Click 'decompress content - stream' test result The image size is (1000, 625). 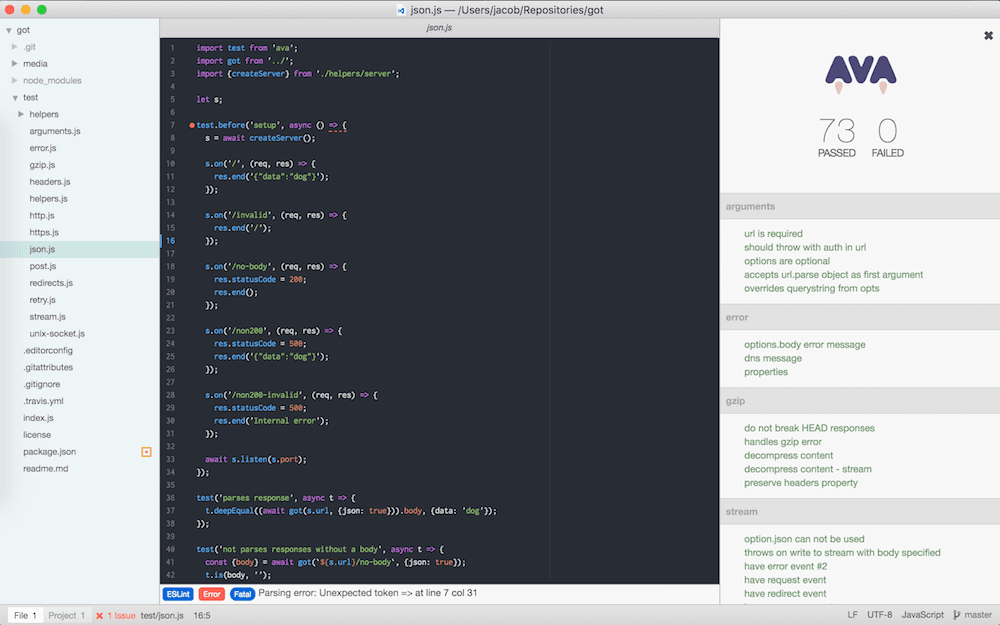coord(807,469)
